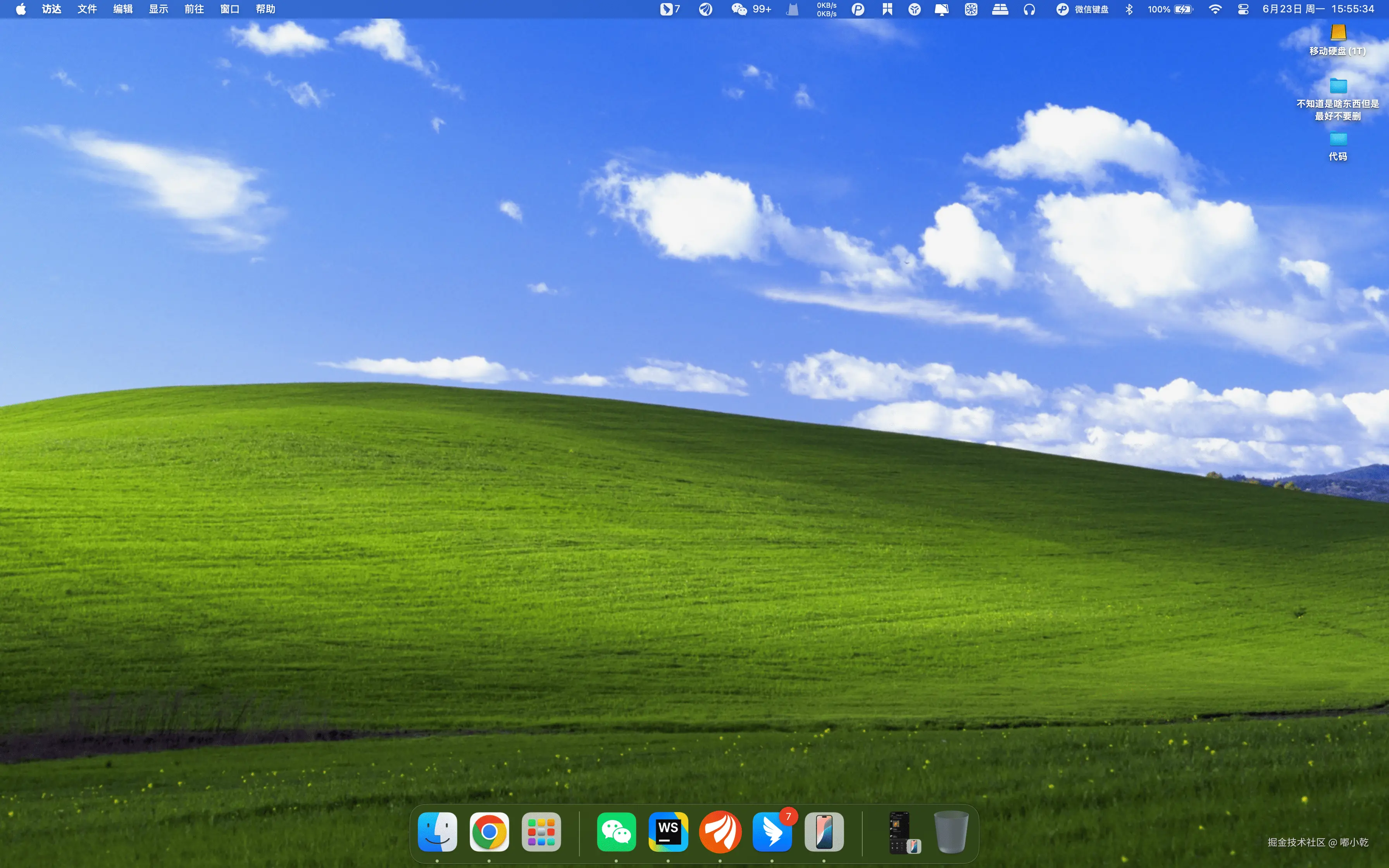Open DingTalk app with 7 badge
The width and height of the screenshot is (1389, 868).
[772, 832]
